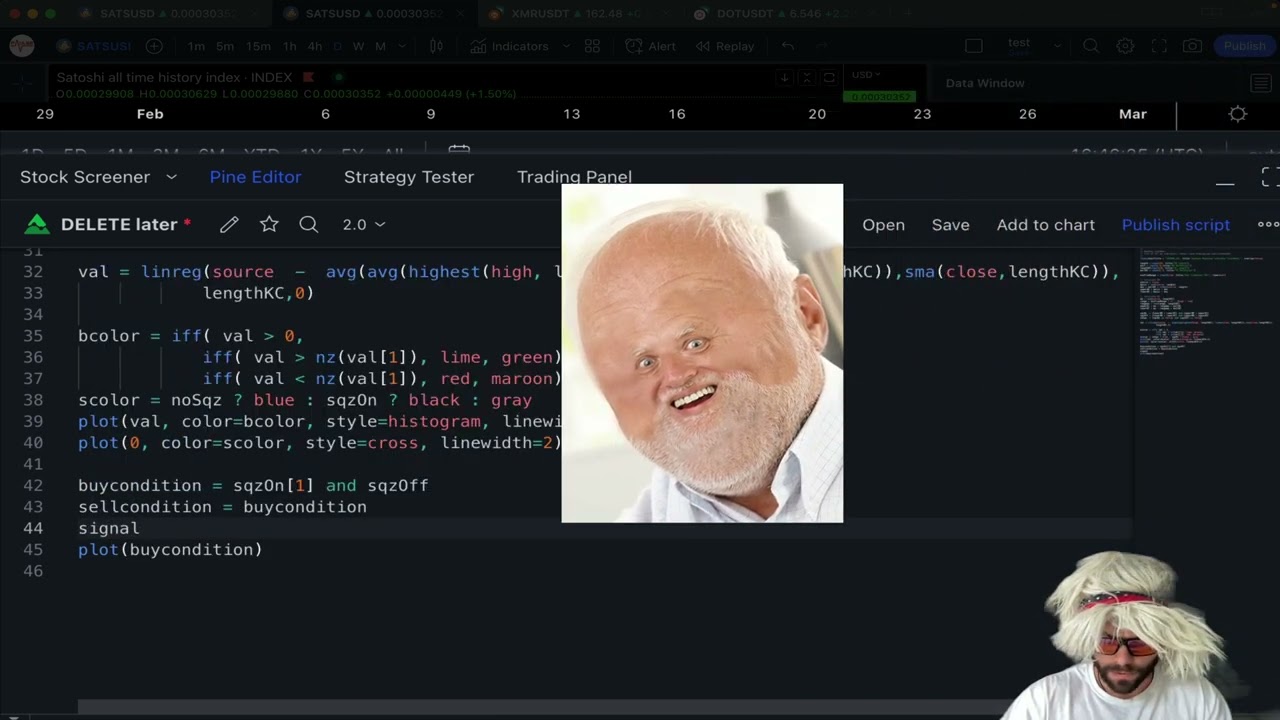
Task: Switch to Stock Screener tab
Action: coord(85,177)
